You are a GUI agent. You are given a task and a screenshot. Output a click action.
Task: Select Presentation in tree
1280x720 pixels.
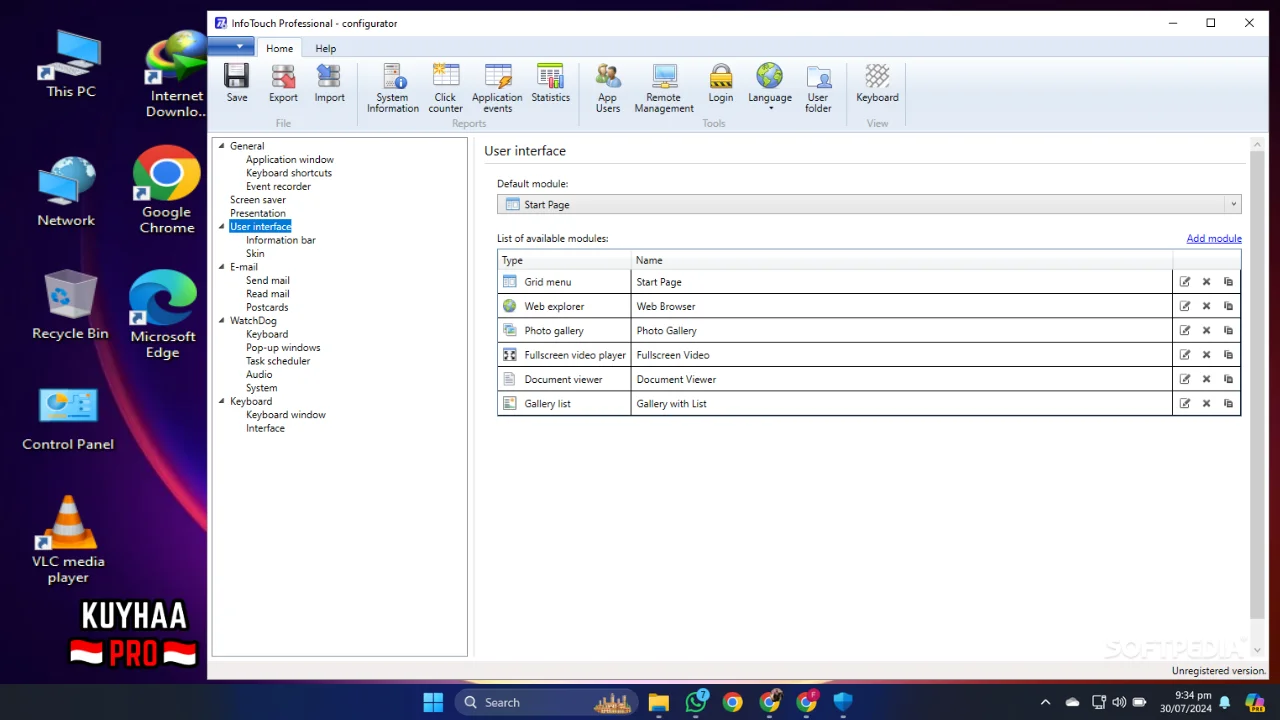point(258,213)
